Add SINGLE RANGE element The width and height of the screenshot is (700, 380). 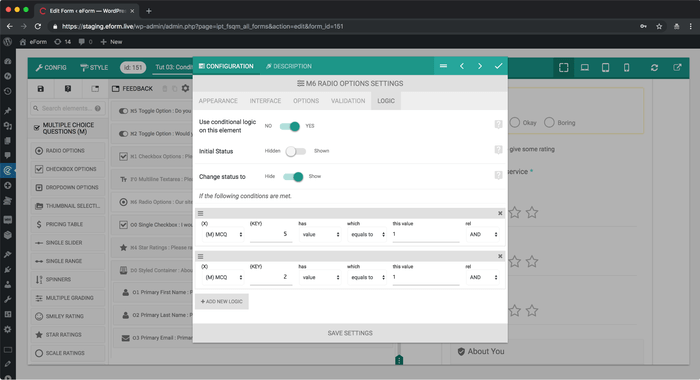point(68,261)
